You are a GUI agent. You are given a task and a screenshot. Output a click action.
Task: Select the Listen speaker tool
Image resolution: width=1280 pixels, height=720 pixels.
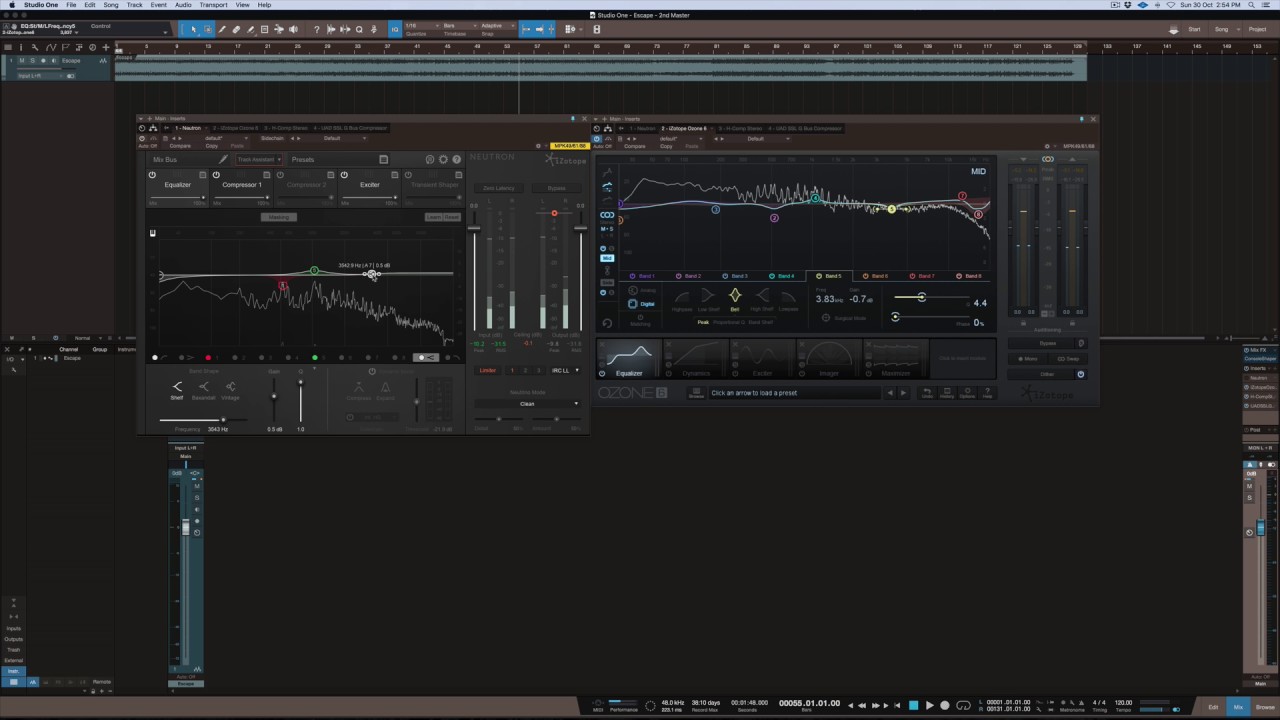click(293, 30)
